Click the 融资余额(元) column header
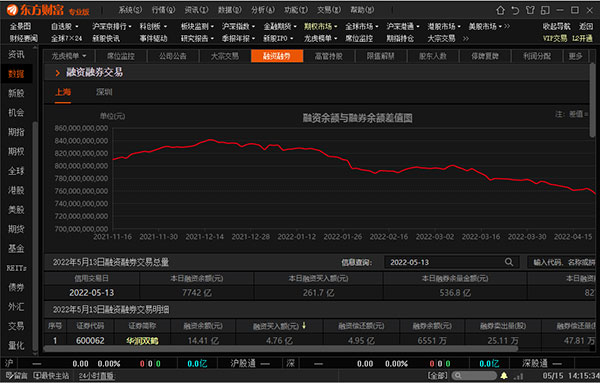This screenshot has height=383, width=600. [203, 326]
